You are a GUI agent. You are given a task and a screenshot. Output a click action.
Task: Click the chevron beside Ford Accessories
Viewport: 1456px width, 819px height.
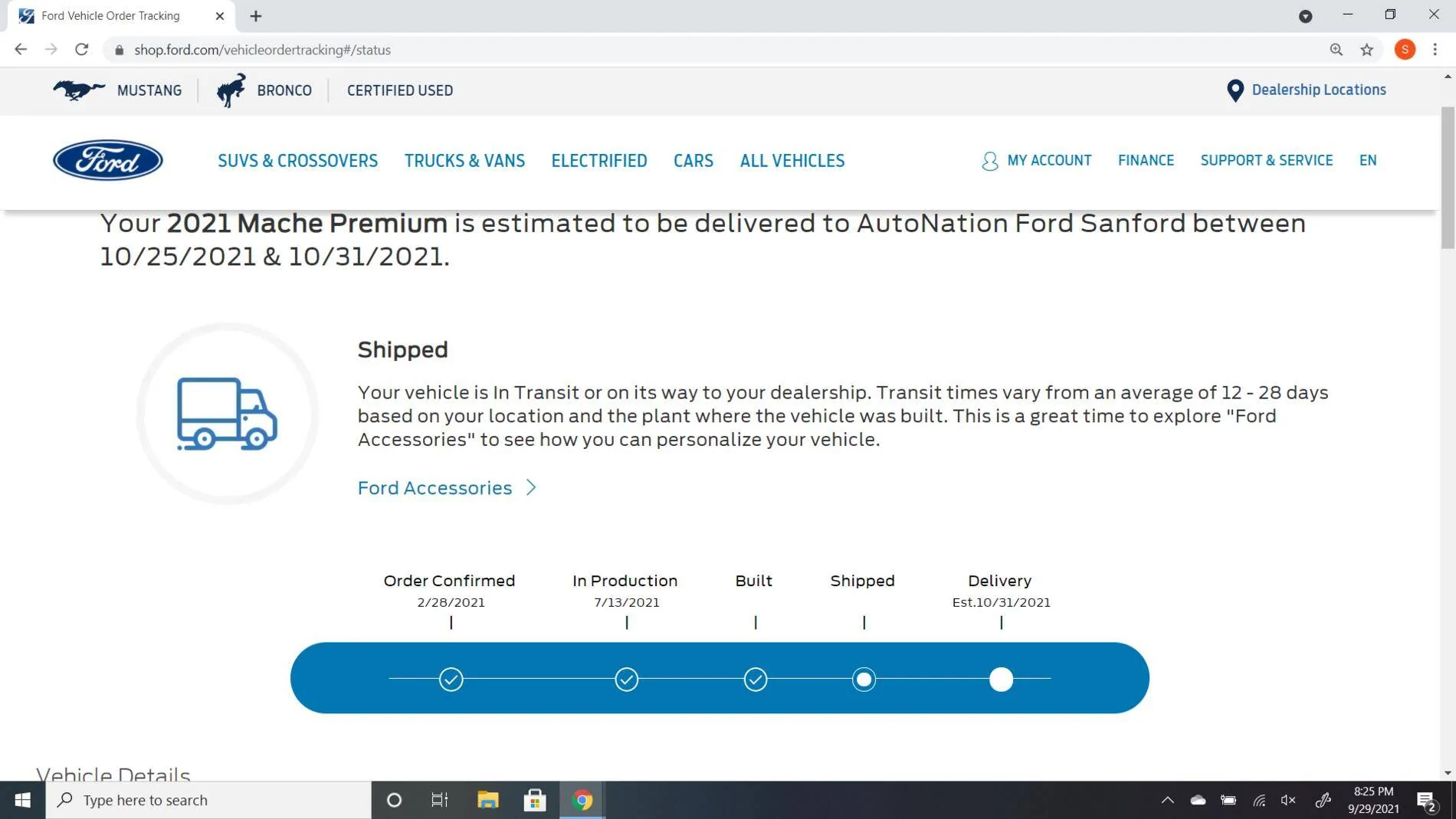531,488
